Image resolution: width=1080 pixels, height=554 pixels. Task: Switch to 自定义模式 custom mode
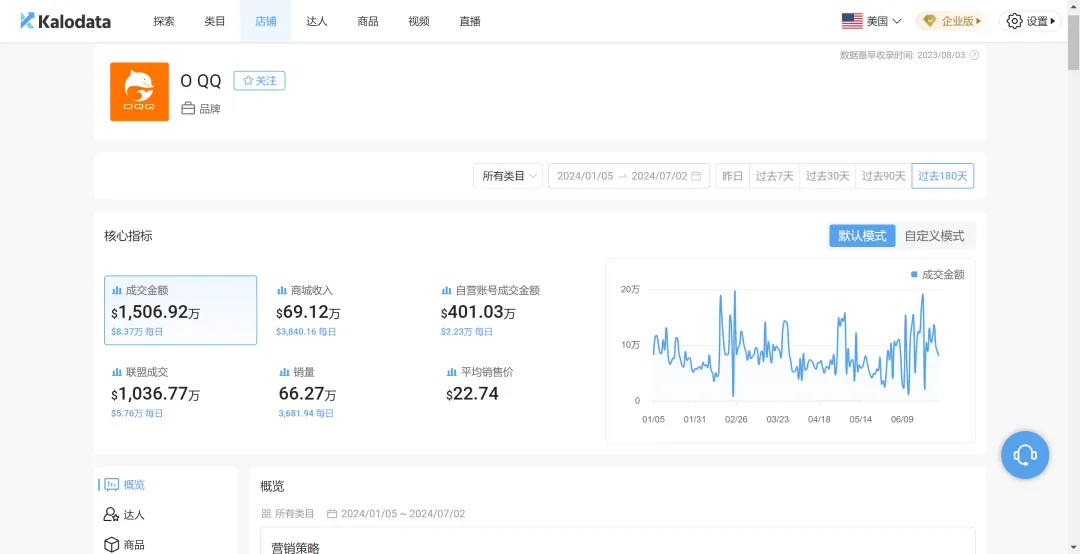(x=934, y=236)
